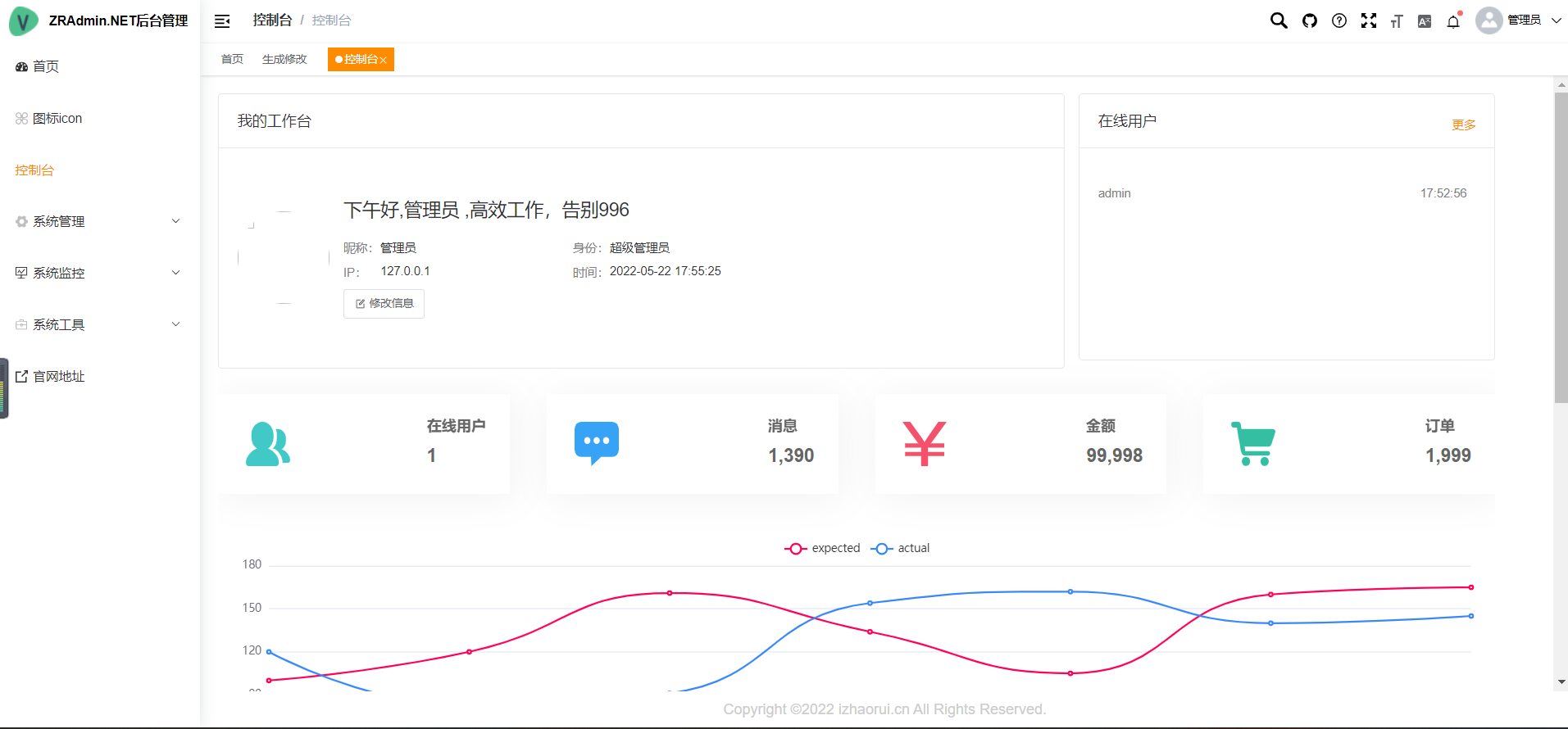Click the 更多 link in online users
Viewport: 1568px width, 729px height.
pyautogui.click(x=1463, y=125)
